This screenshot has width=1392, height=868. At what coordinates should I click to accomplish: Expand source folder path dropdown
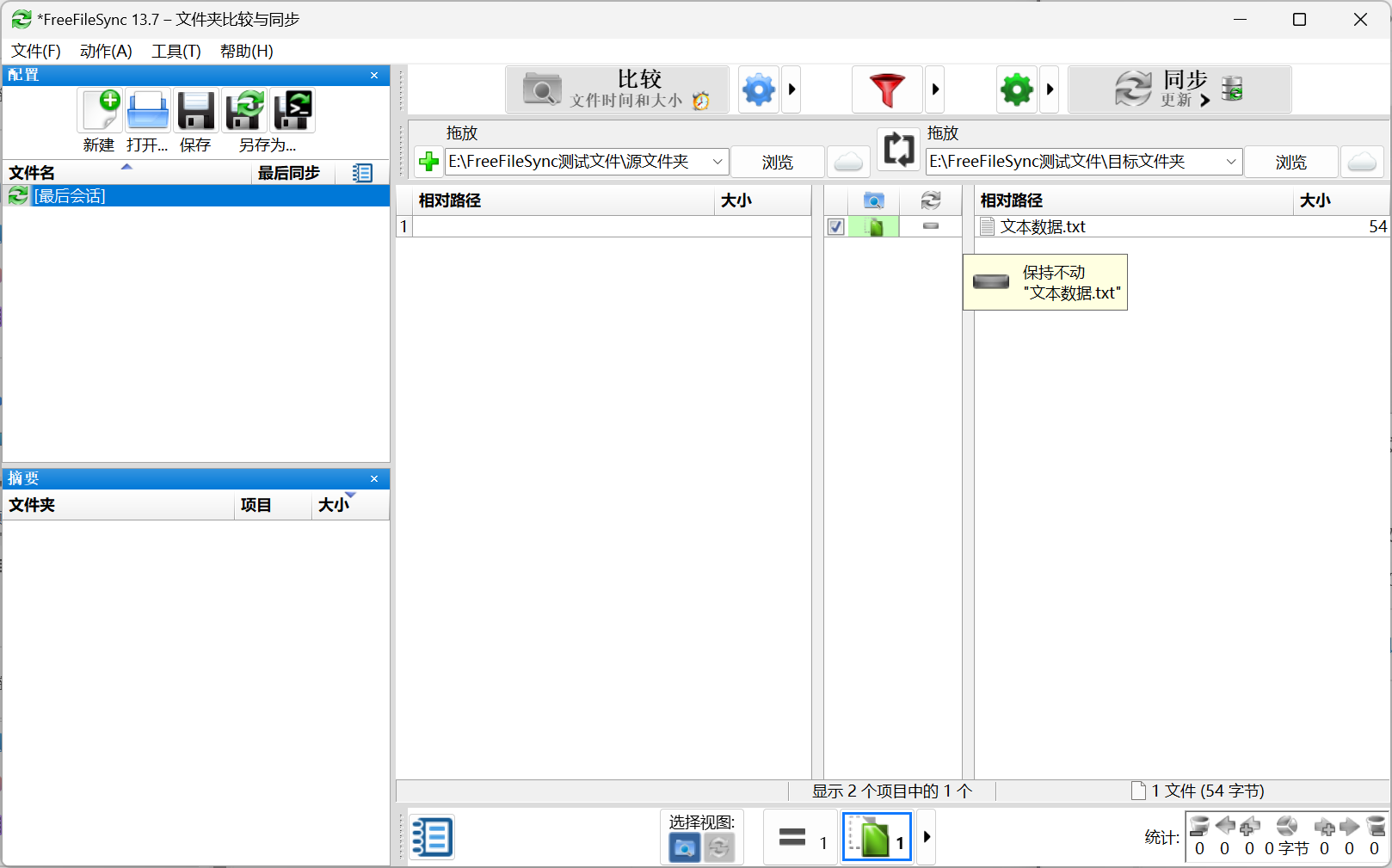tap(717, 162)
